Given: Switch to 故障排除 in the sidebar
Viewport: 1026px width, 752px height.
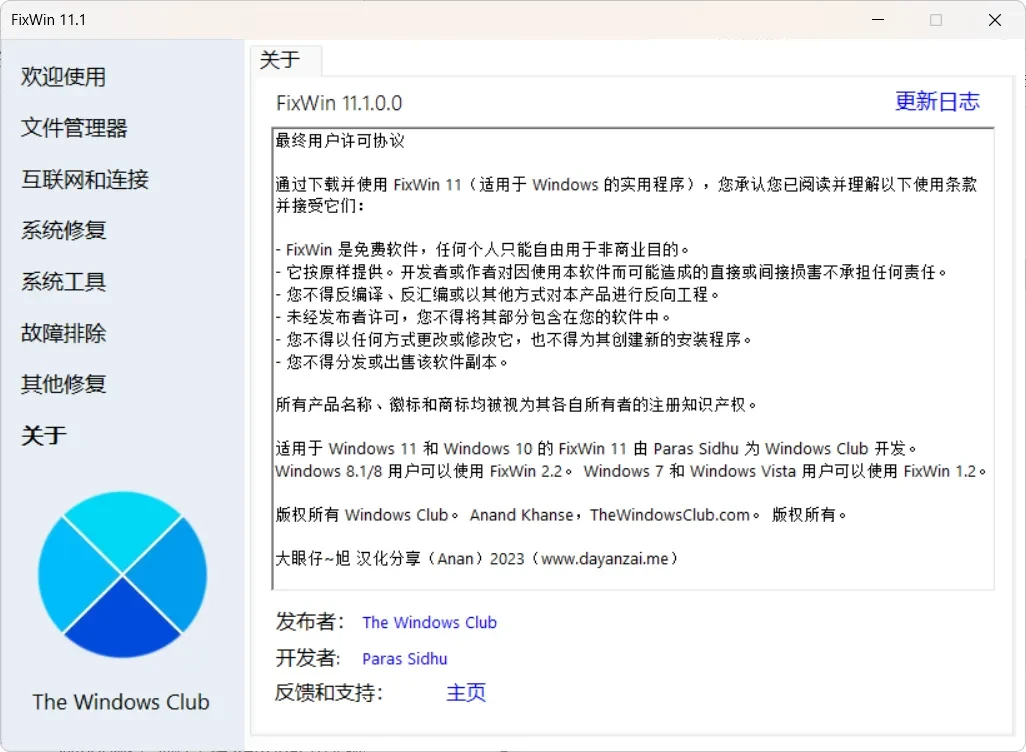Looking at the screenshot, I should point(63,332).
